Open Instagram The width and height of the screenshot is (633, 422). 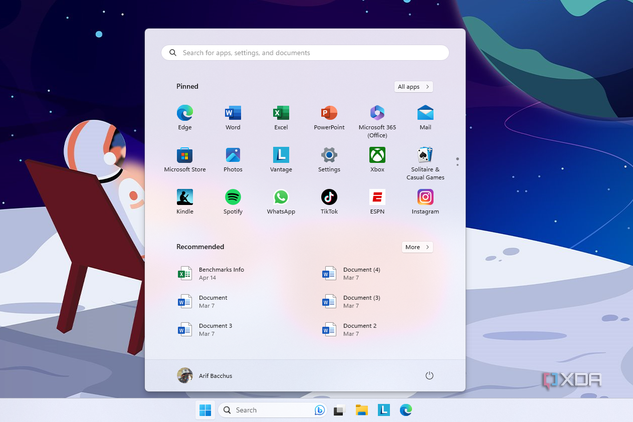point(425,202)
